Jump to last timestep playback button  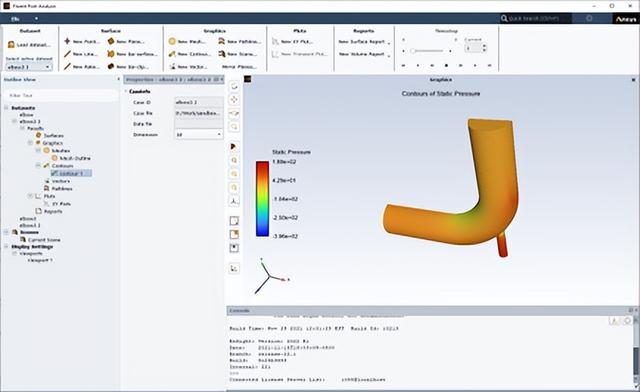click(489, 65)
